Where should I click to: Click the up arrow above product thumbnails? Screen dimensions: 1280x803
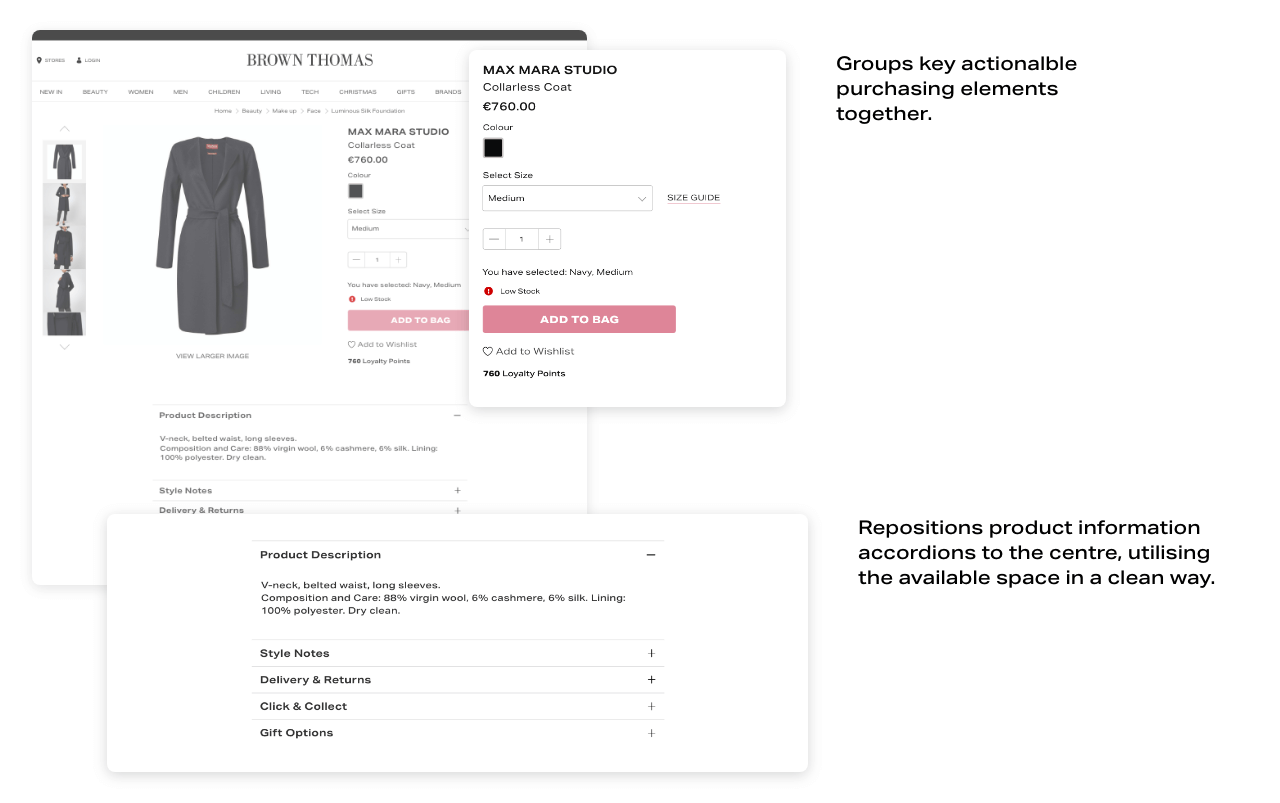64,128
